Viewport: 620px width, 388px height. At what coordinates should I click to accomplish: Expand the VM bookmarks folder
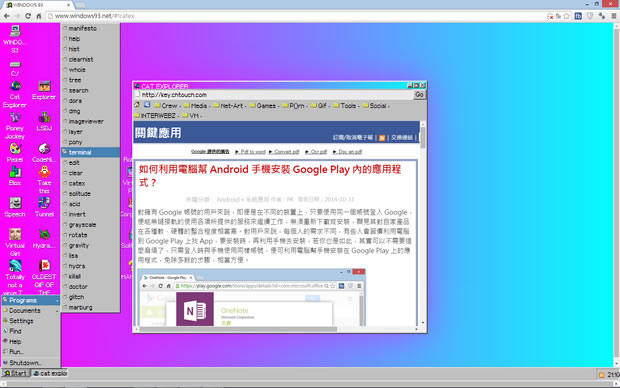(192, 115)
